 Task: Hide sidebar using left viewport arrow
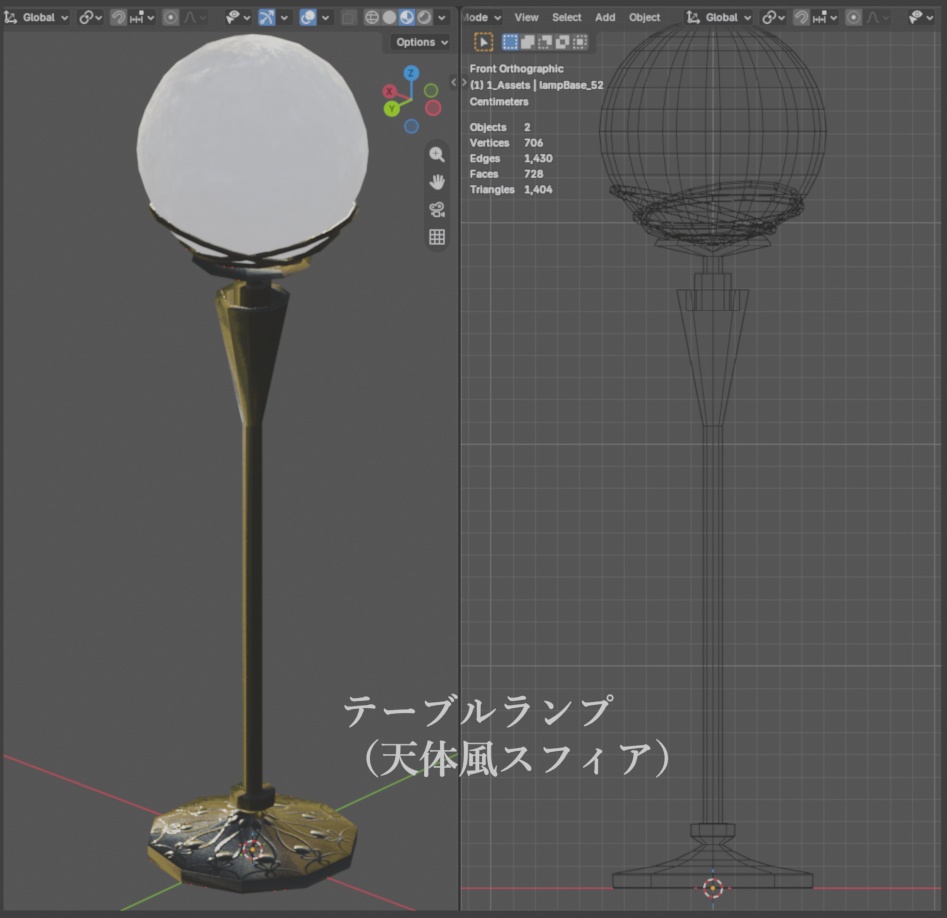coord(454,82)
